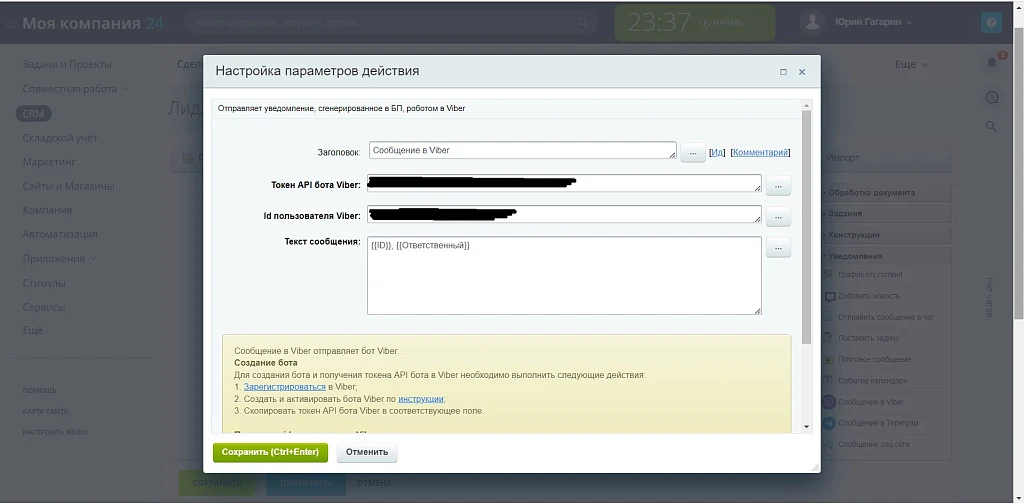The image size is (1024, 504).
Task: Open value picker beside Токен API field
Action: click(778, 185)
